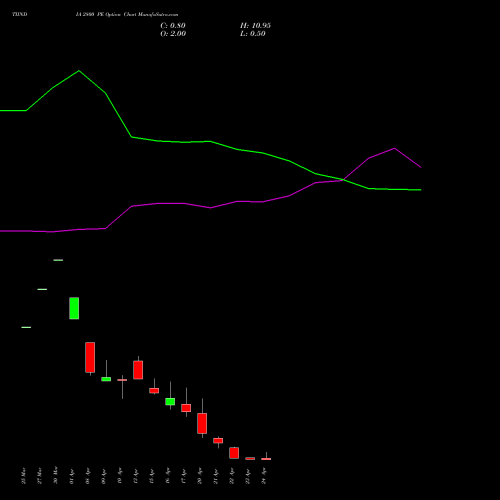Click the close value C: 0.80

[173, 26]
